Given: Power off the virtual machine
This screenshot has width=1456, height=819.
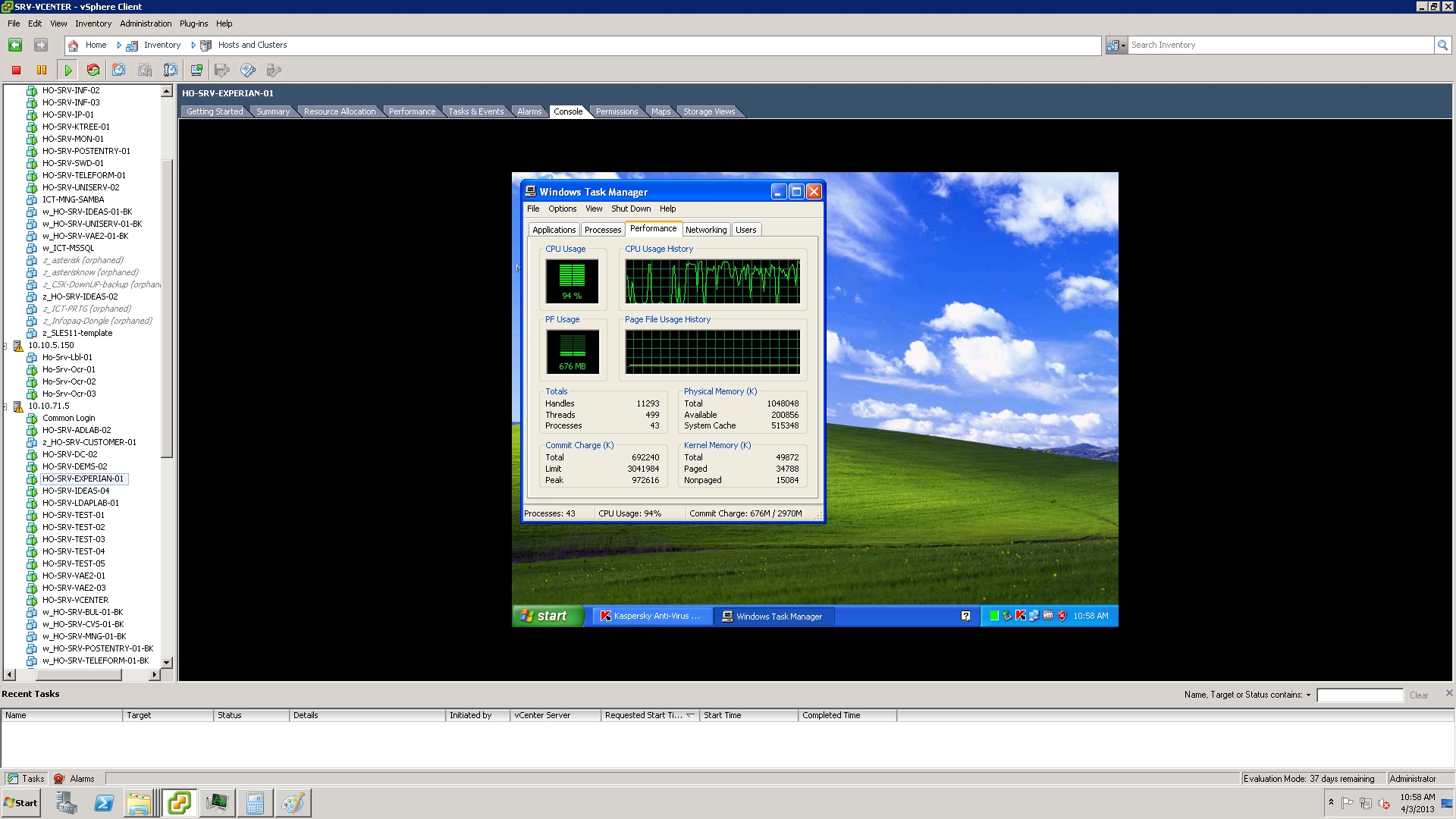Looking at the screenshot, I should coord(15,70).
